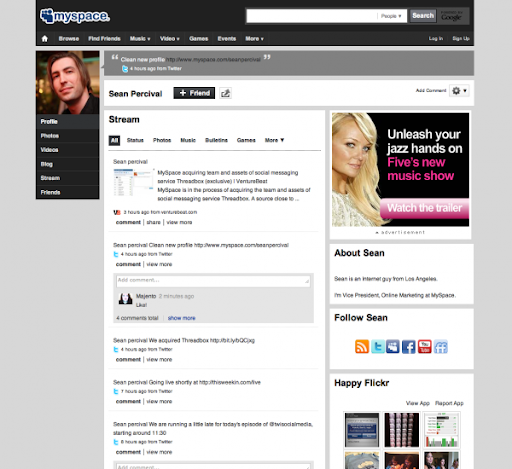Open Videos in the left sidebar
This screenshot has width=512, height=469.
(68, 150)
